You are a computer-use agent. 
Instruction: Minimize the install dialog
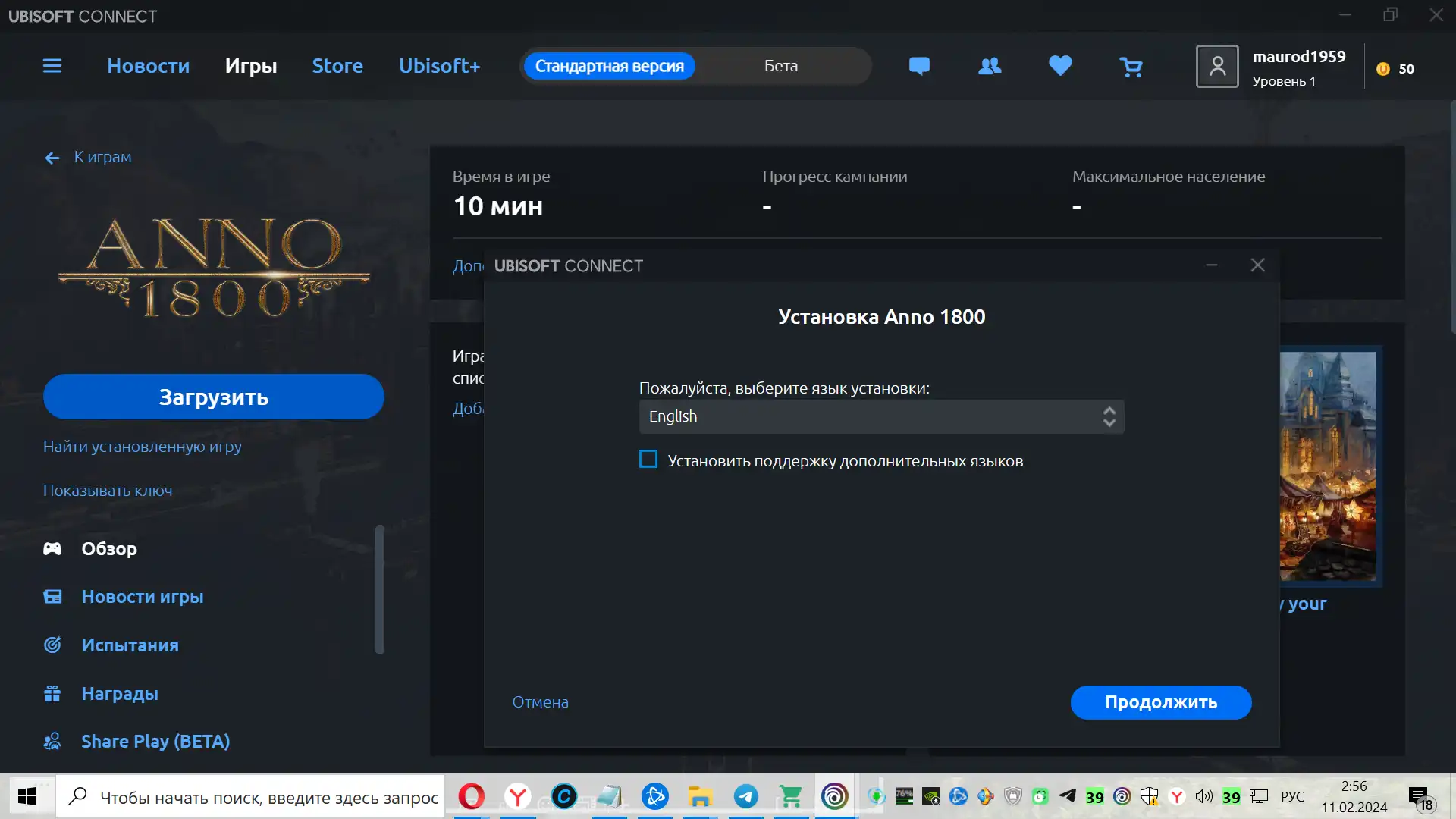pos(1212,265)
